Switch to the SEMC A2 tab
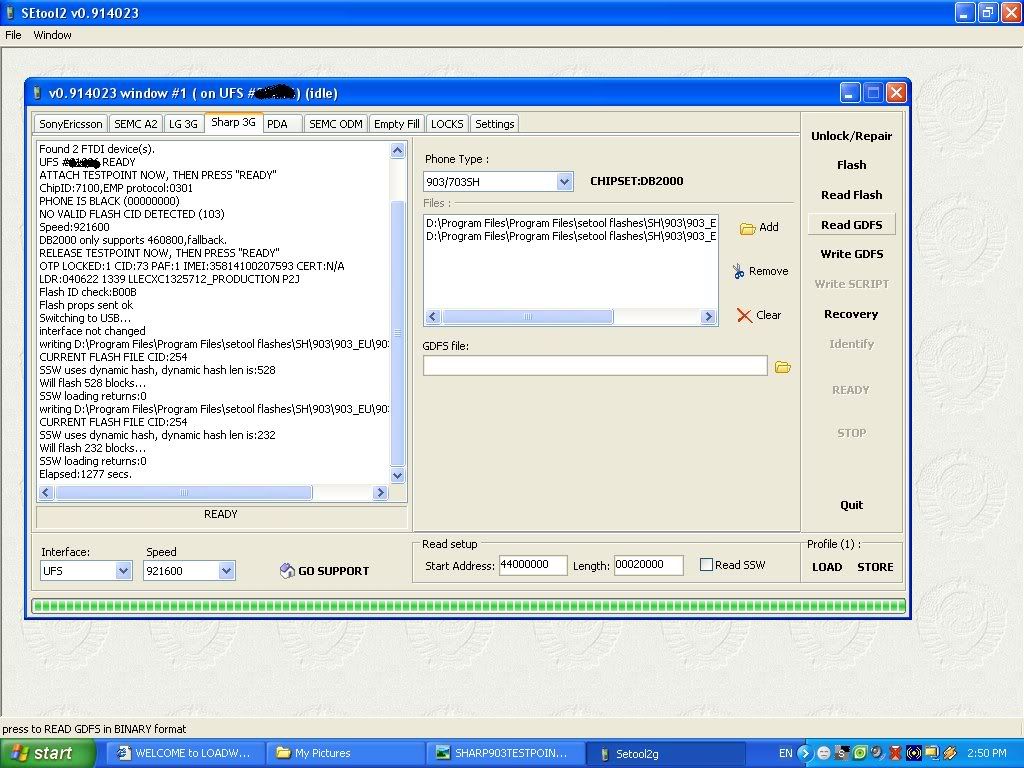Image resolution: width=1024 pixels, height=768 pixels. click(135, 124)
